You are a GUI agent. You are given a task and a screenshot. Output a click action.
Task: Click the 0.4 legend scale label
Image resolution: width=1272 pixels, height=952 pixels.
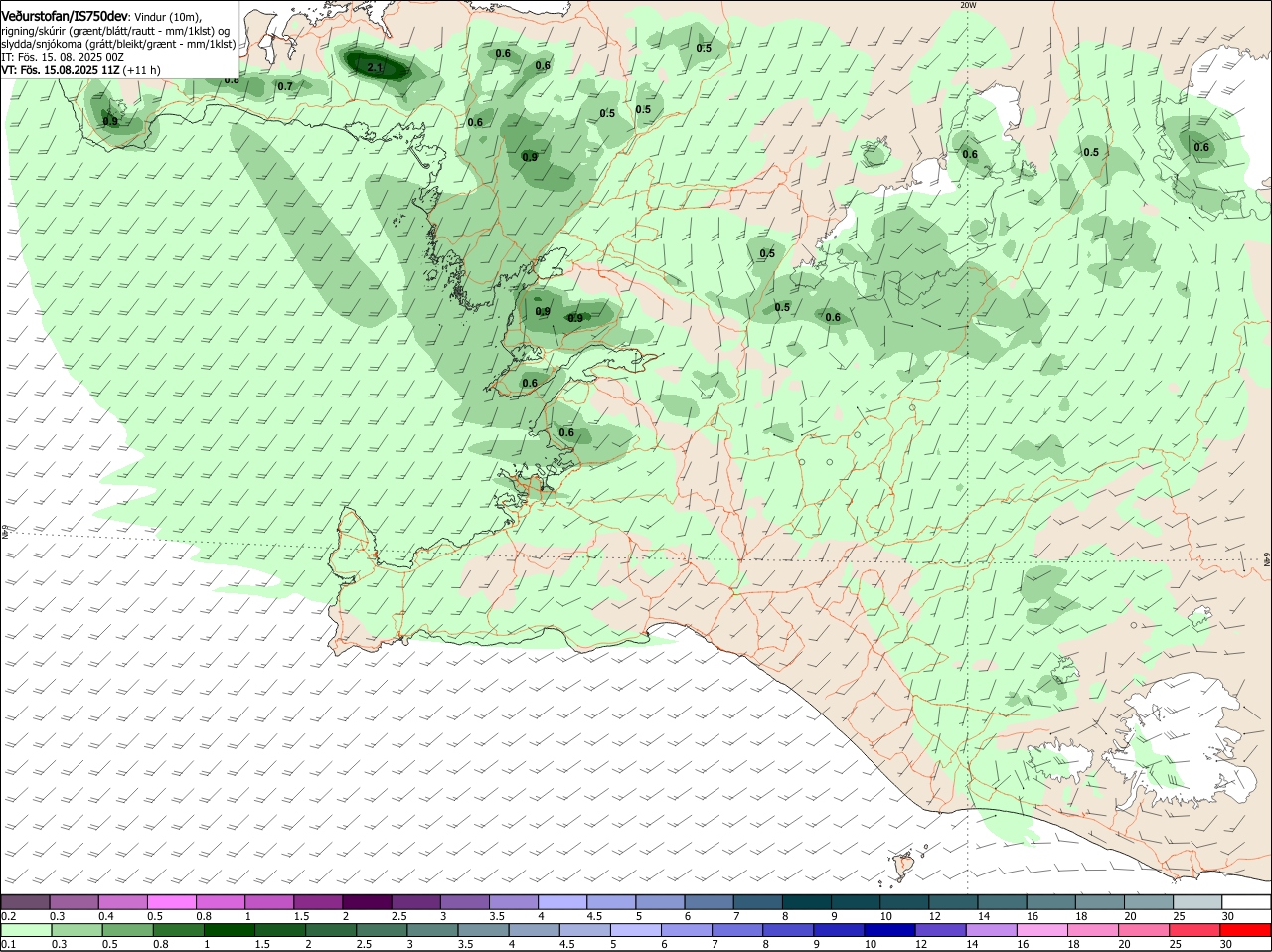pos(106,916)
